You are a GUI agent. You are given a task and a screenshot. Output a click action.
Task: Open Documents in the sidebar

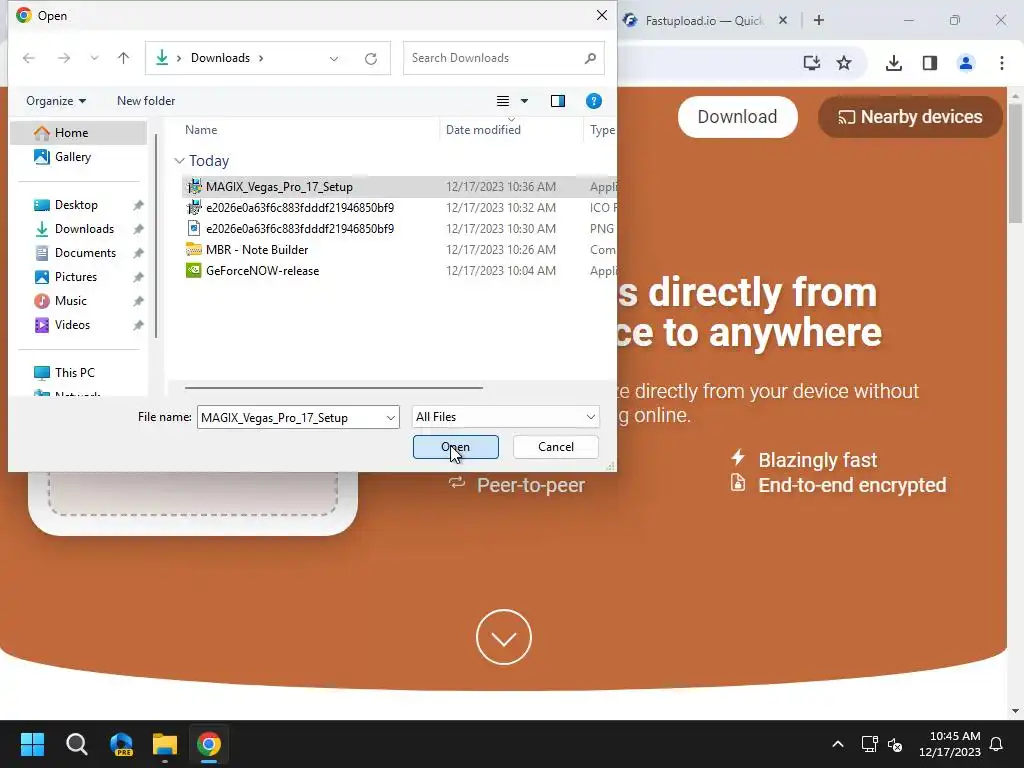[x=85, y=253]
